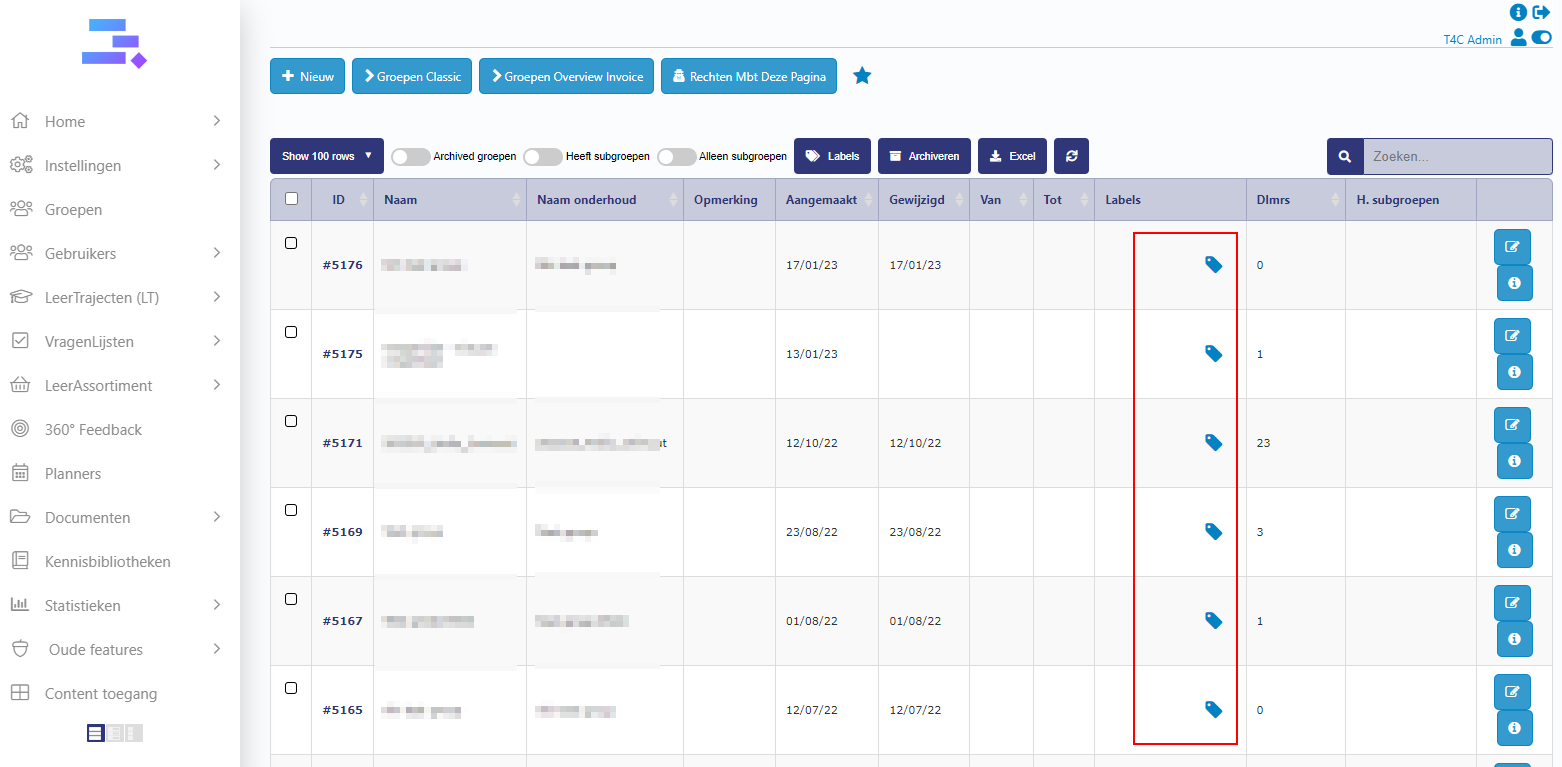The height and width of the screenshot is (767, 1562).
Task: Click the label tag icon for group #5176
Action: point(1213,265)
